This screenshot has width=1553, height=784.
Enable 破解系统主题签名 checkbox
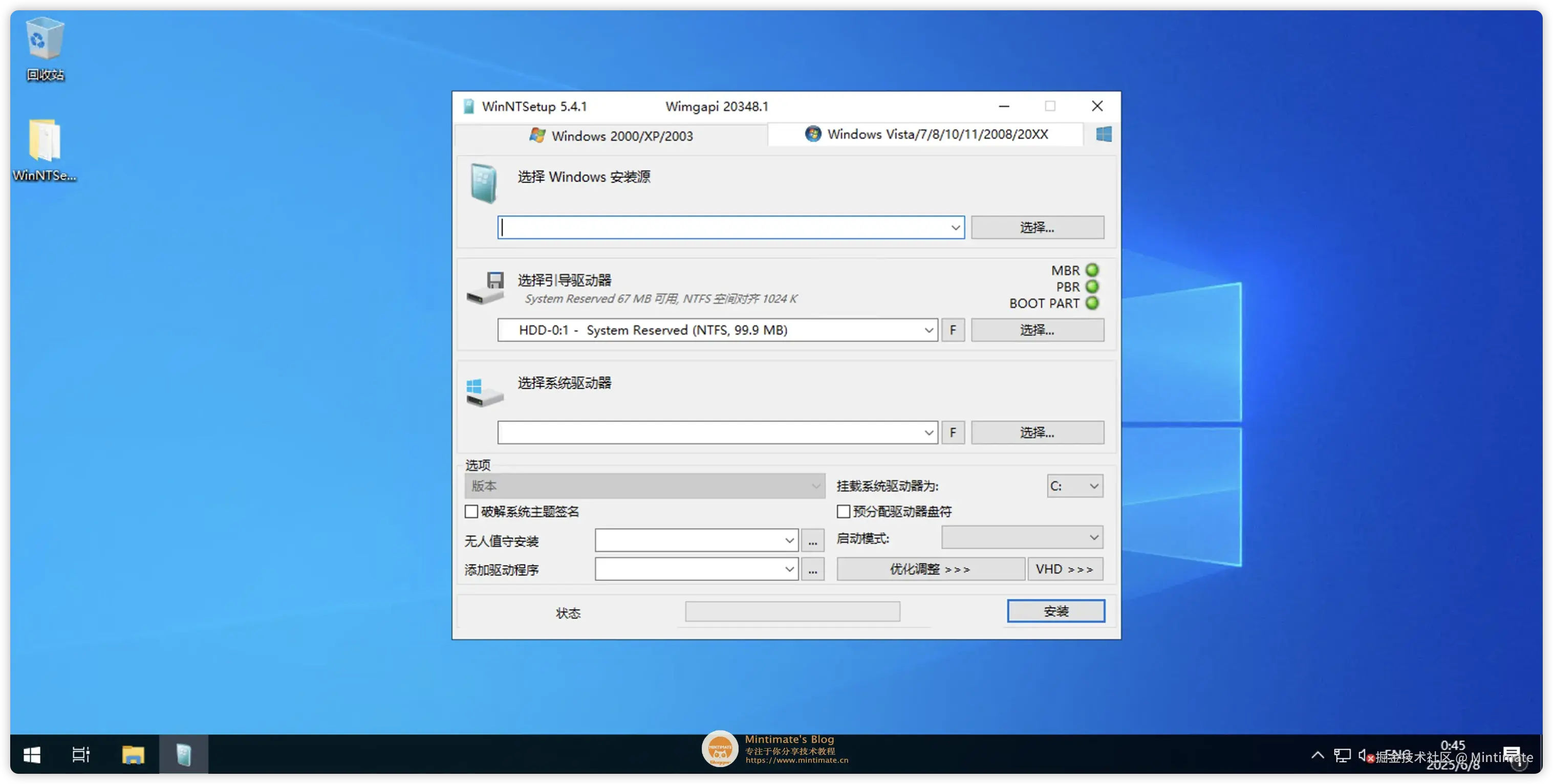pos(471,511)
